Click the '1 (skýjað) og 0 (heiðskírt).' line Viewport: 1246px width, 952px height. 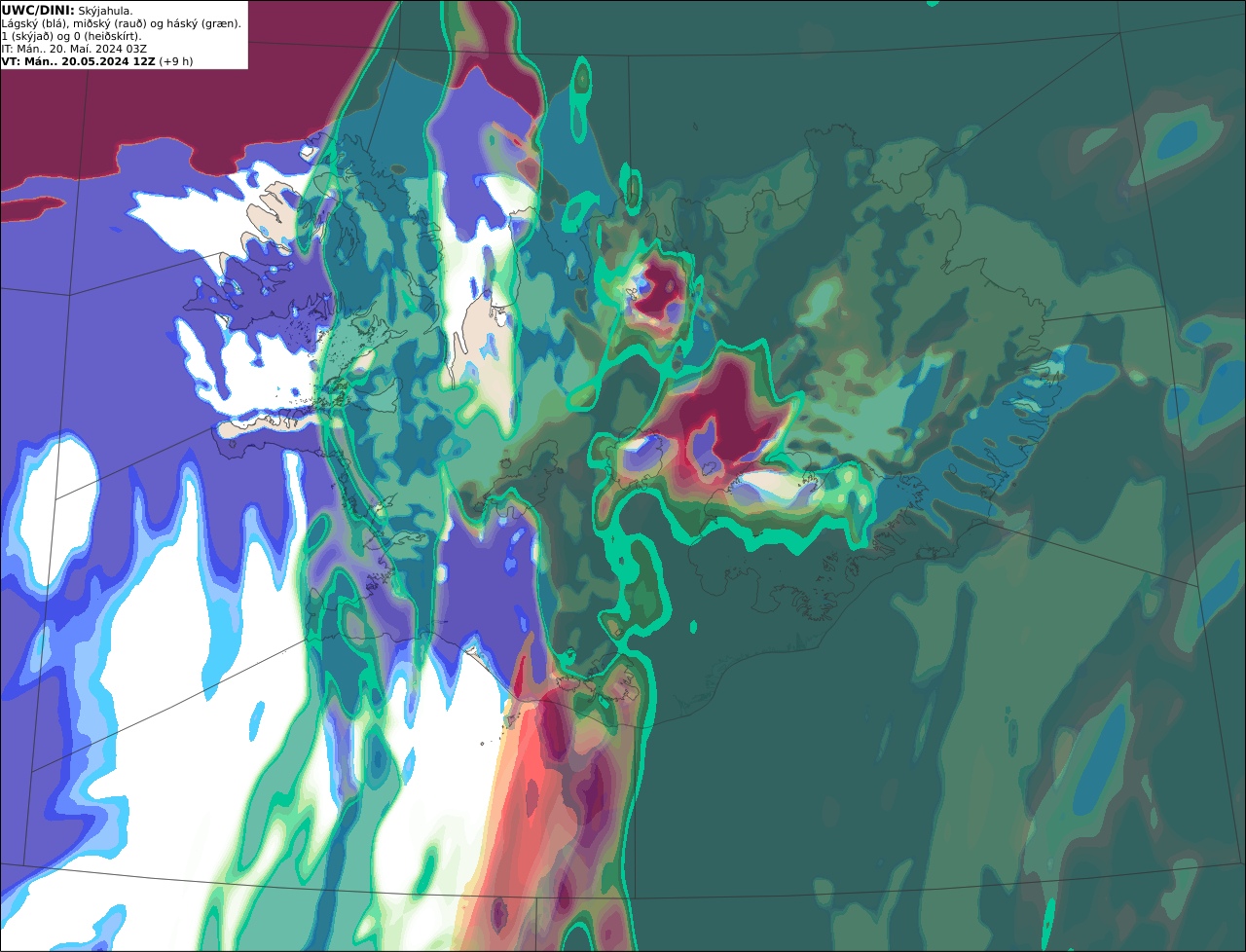(x=71, y=36)
